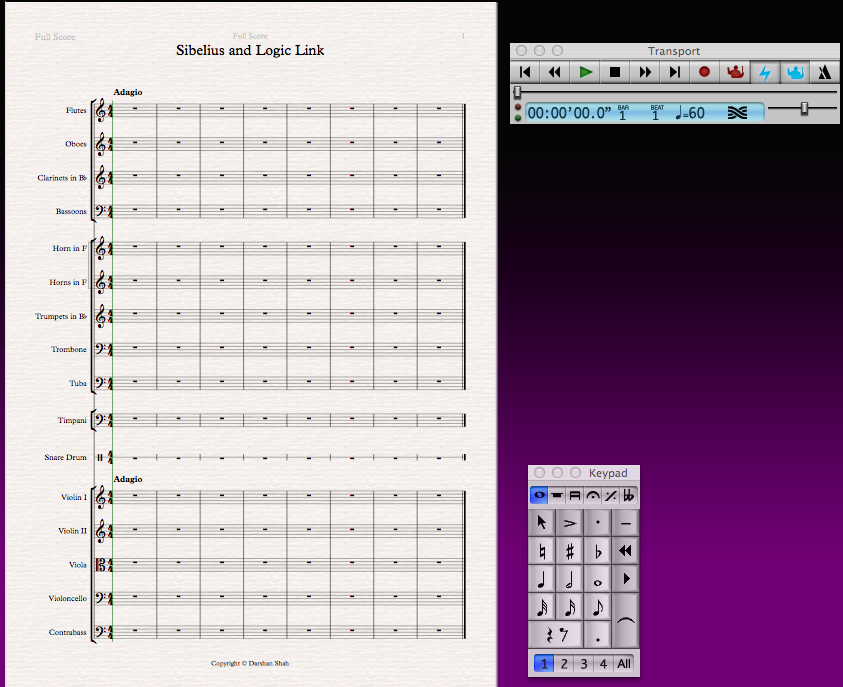This screenshot has width=843, height=687.
Task: Click the 'Contrabass' staff name
Action: [x=68, y=632]
